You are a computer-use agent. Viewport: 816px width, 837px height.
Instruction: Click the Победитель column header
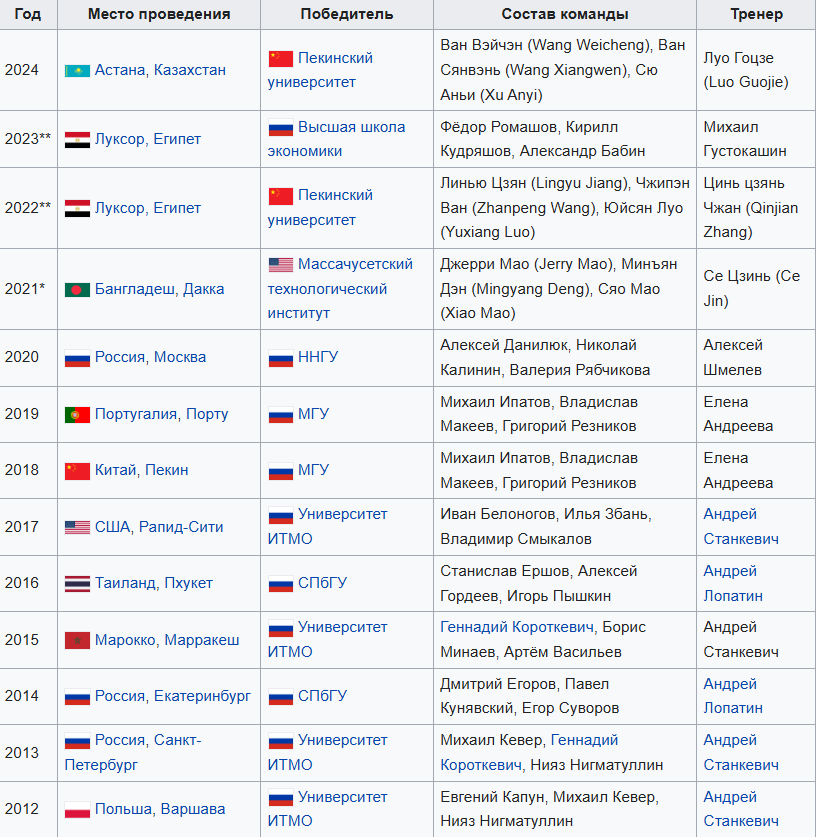coord(347,14)
